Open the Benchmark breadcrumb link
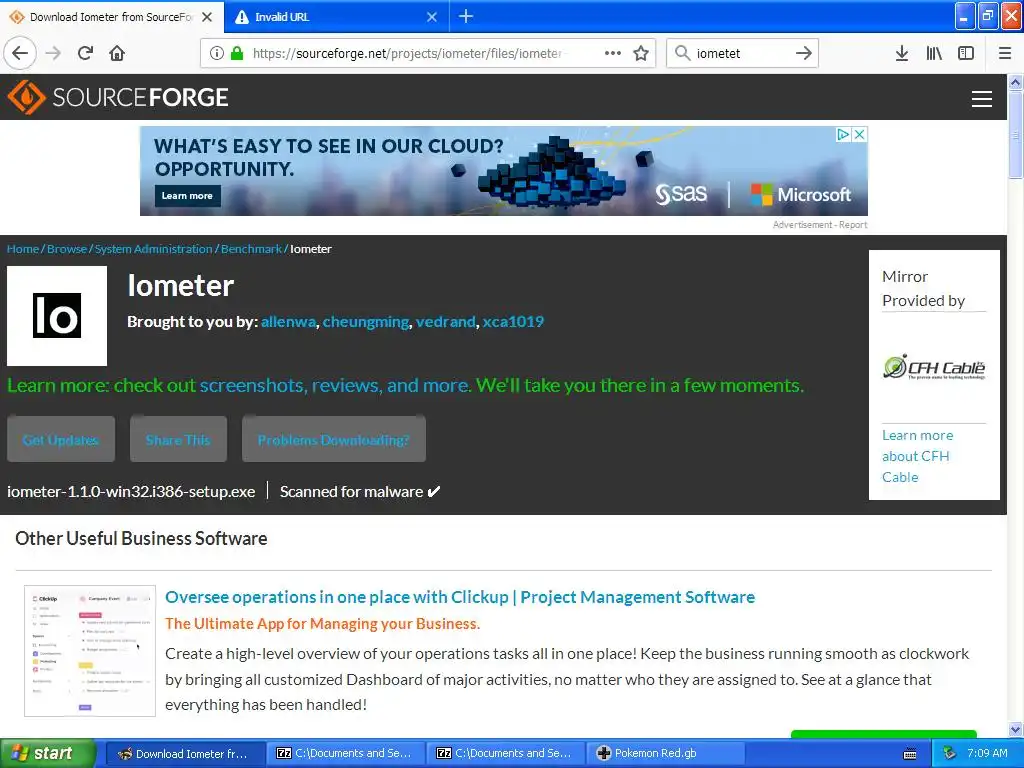Screen dimensions: 1024x768 point(251,249)
